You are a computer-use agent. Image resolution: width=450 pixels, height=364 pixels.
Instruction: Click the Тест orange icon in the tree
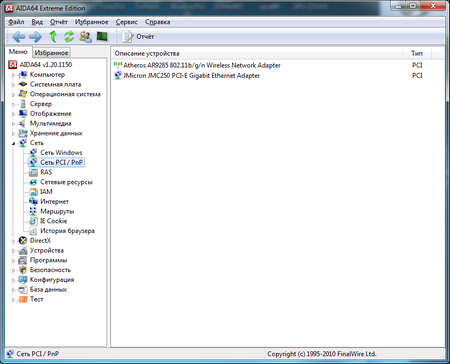pos(23,299)
